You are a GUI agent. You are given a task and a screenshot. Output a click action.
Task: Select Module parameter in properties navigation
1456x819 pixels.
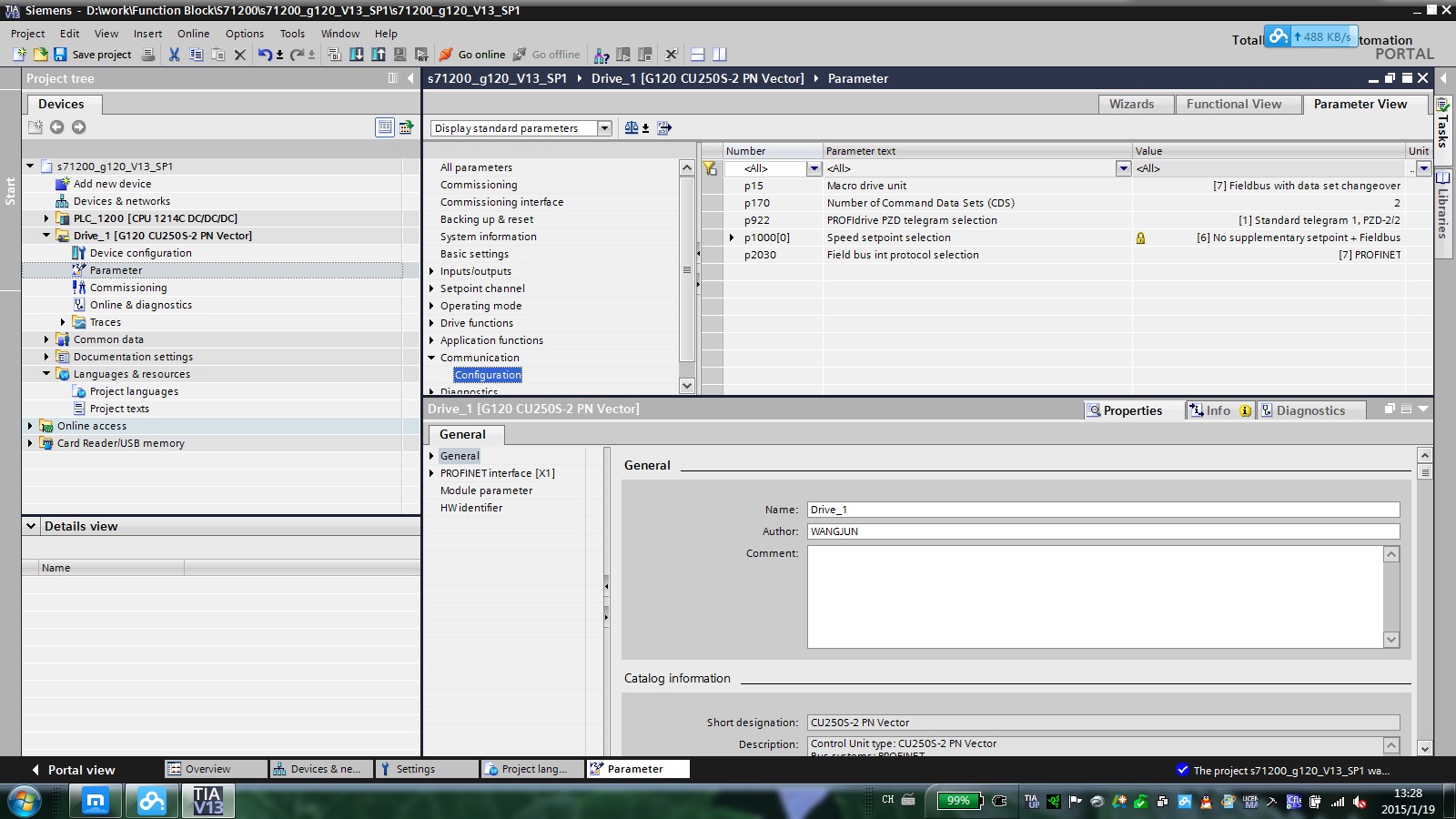[486, 490]
